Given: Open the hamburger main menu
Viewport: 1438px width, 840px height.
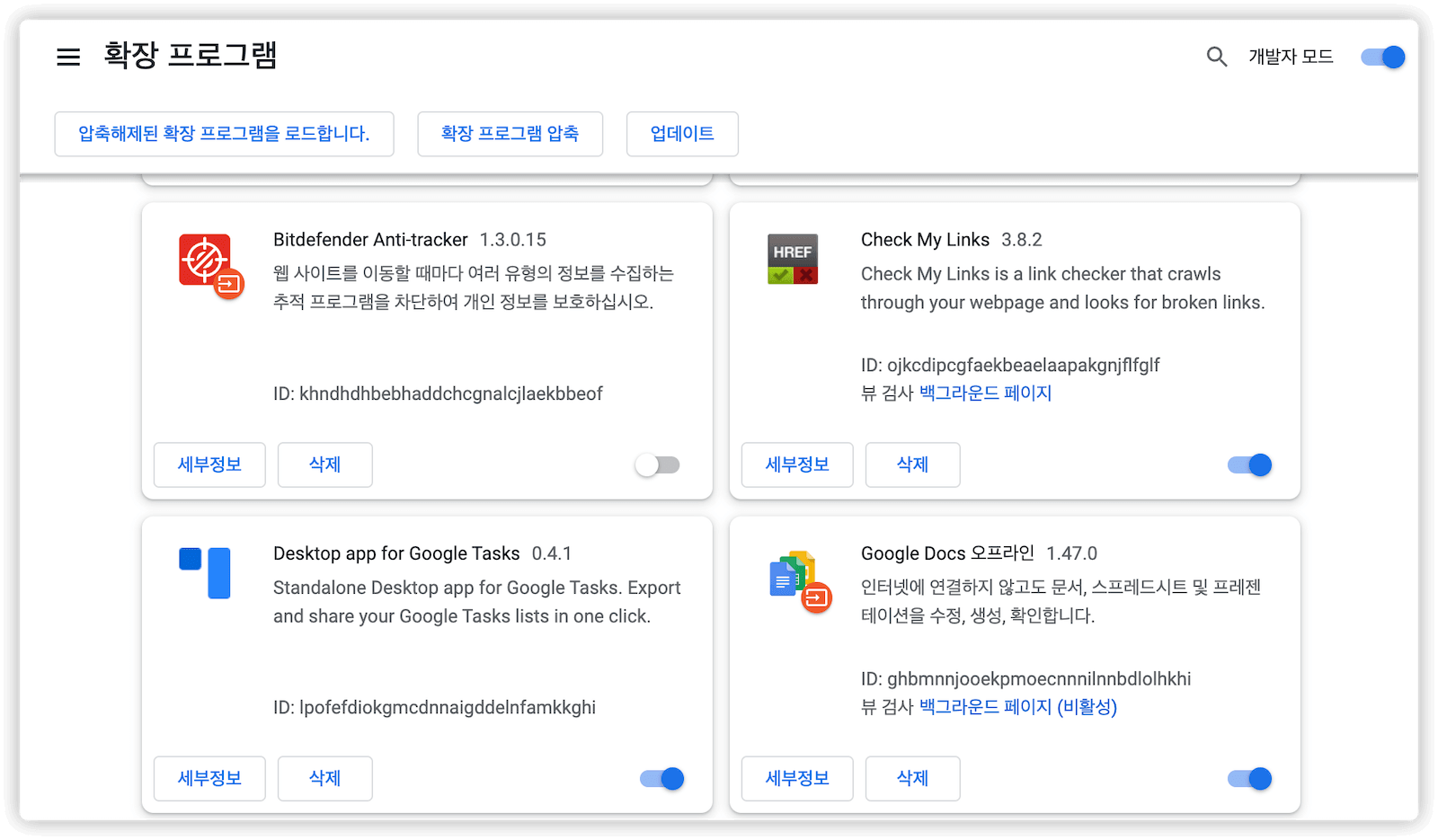Looking at the screenshot, I should tap(68, 57).
